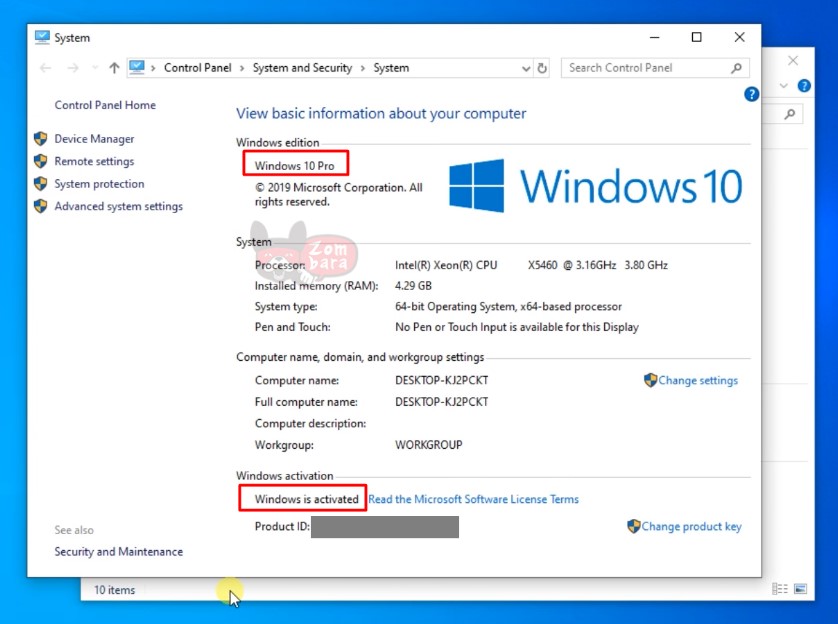
Task: Click the 4.29 GB installed memory value
Action: click(413, 286)
